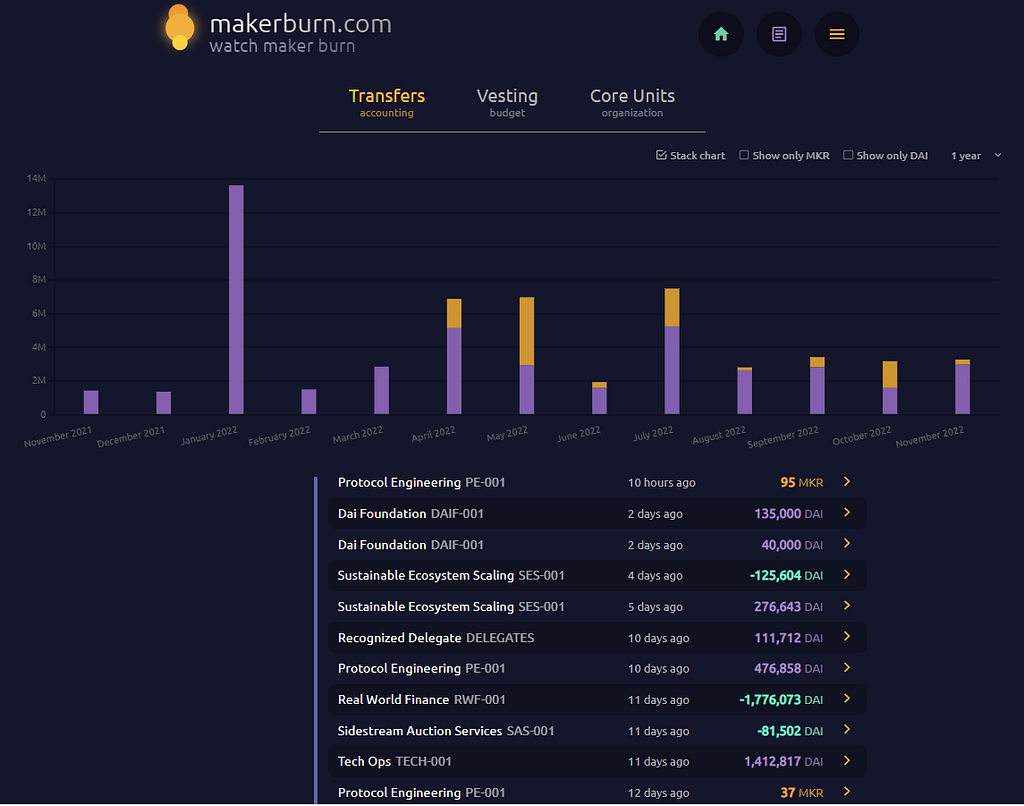The height and width of the screenshot is (806, 1024).
Task: Click the green home icon button
Action: 721,34
